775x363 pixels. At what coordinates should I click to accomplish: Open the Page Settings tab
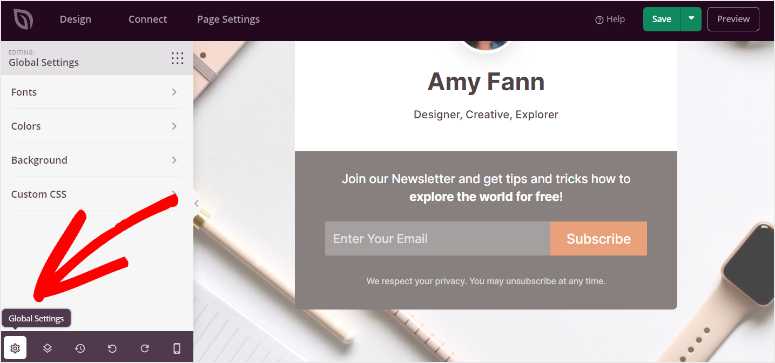[x=228, y=19]
